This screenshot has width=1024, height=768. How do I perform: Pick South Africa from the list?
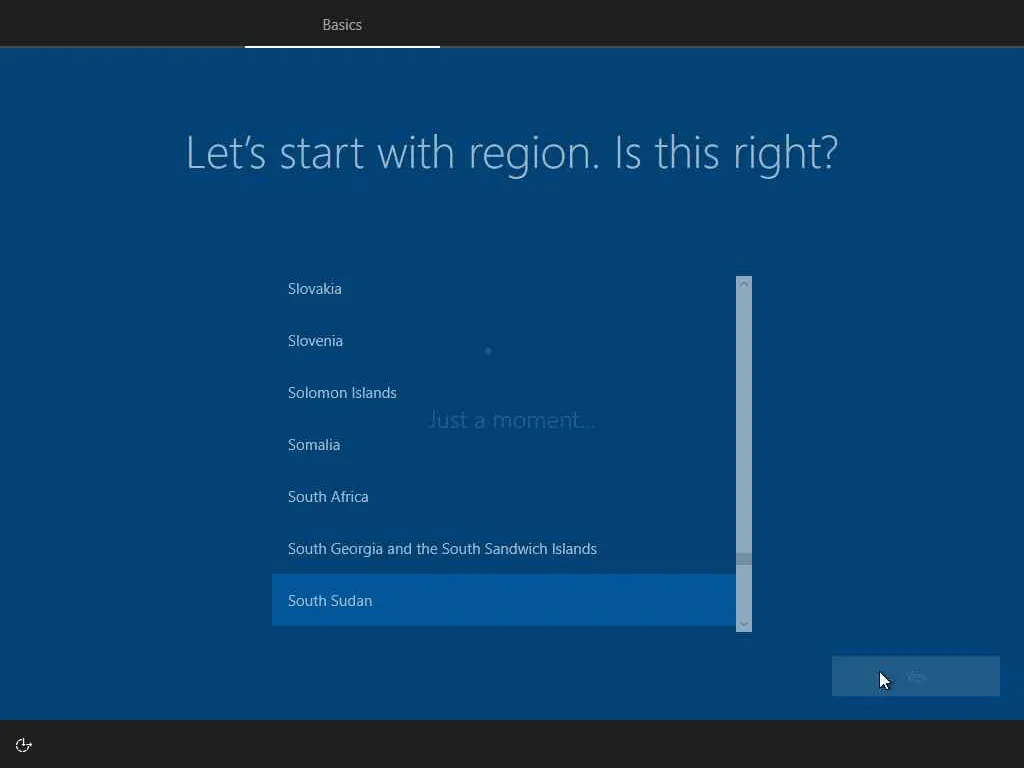click(504, 497)
